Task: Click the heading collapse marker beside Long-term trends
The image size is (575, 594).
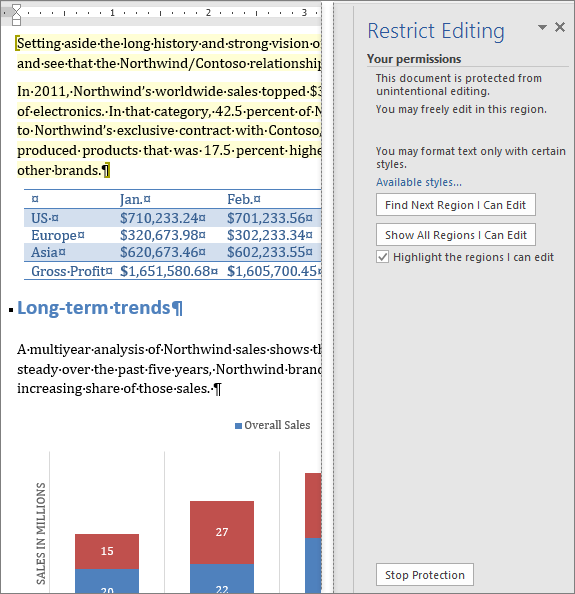Action: tap(11, 310)
